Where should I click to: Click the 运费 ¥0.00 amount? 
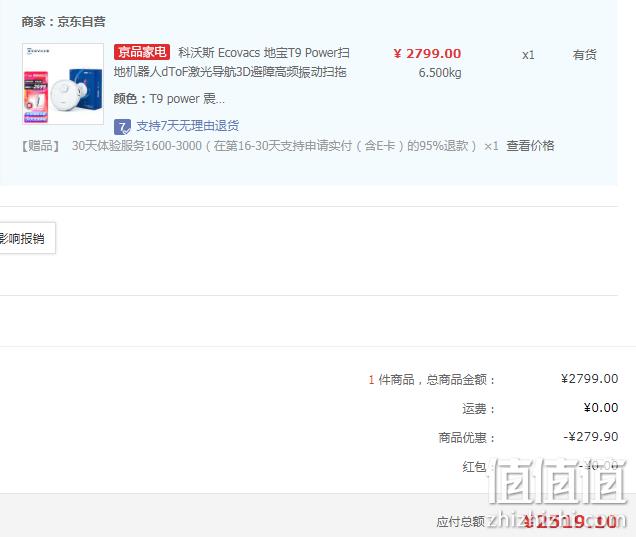tap(601, 408)
